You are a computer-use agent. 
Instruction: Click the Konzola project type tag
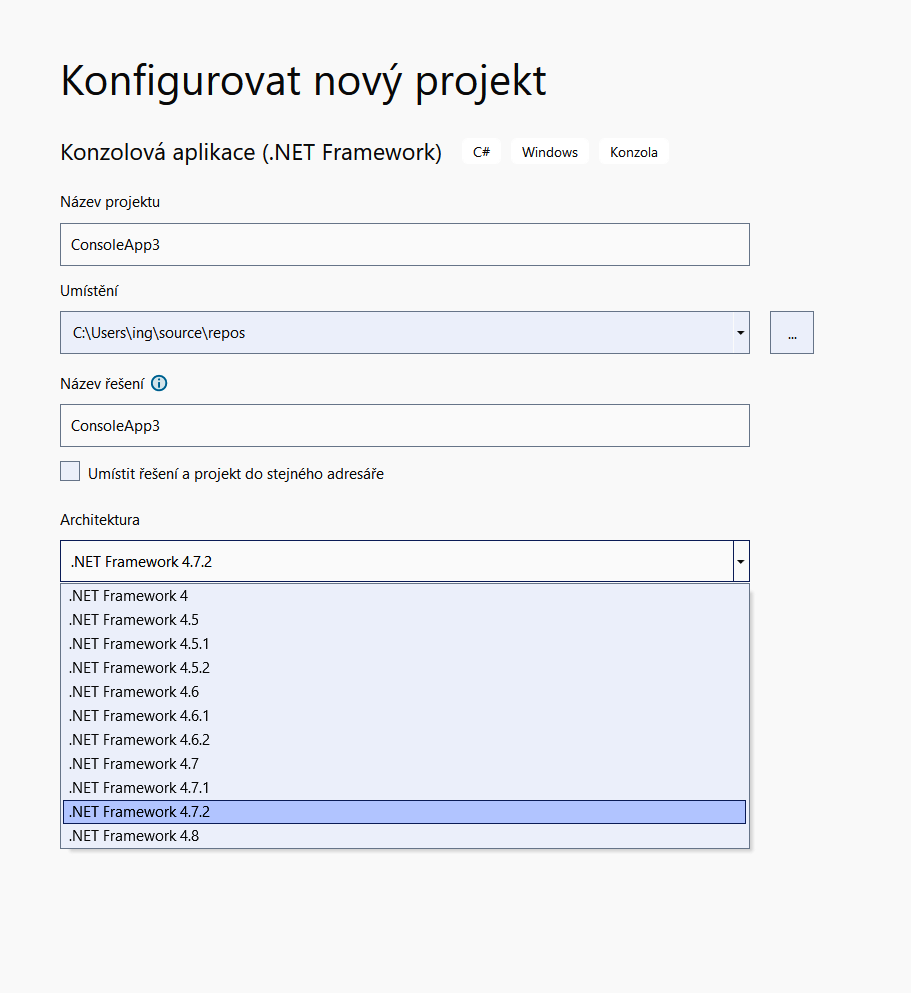[x=633, y=151]
